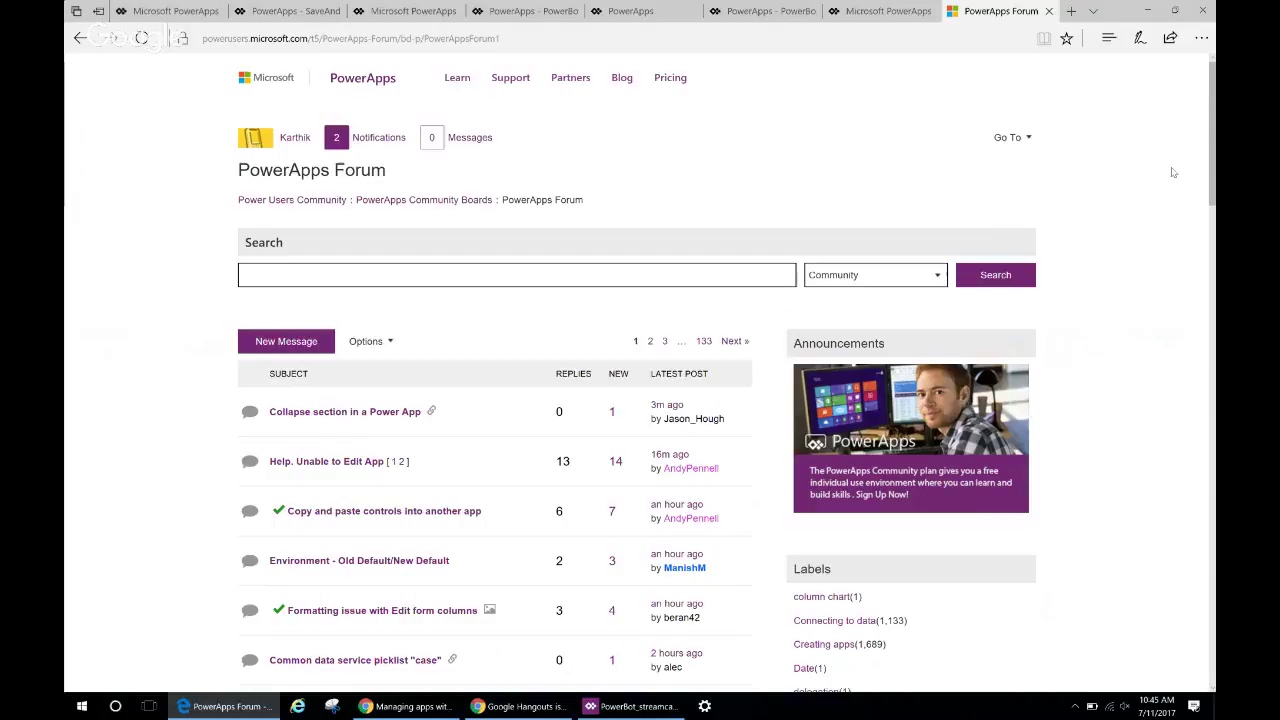This screenshot has width=1280, height=720.
Task: Click the browser address bar URL
Action: pos(350,38)
